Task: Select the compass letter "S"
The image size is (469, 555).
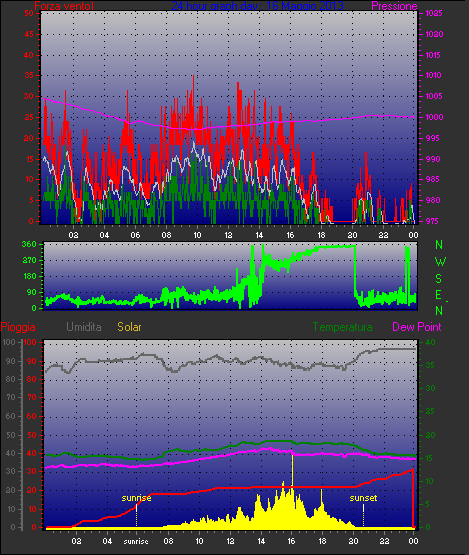Action: point(438,279)
